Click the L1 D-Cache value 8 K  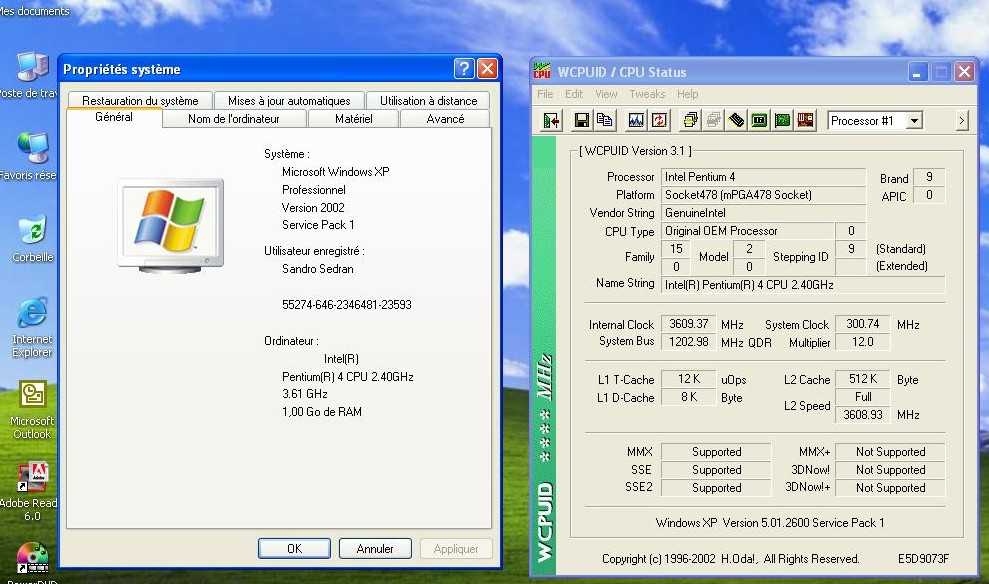(x=688, y=397)
